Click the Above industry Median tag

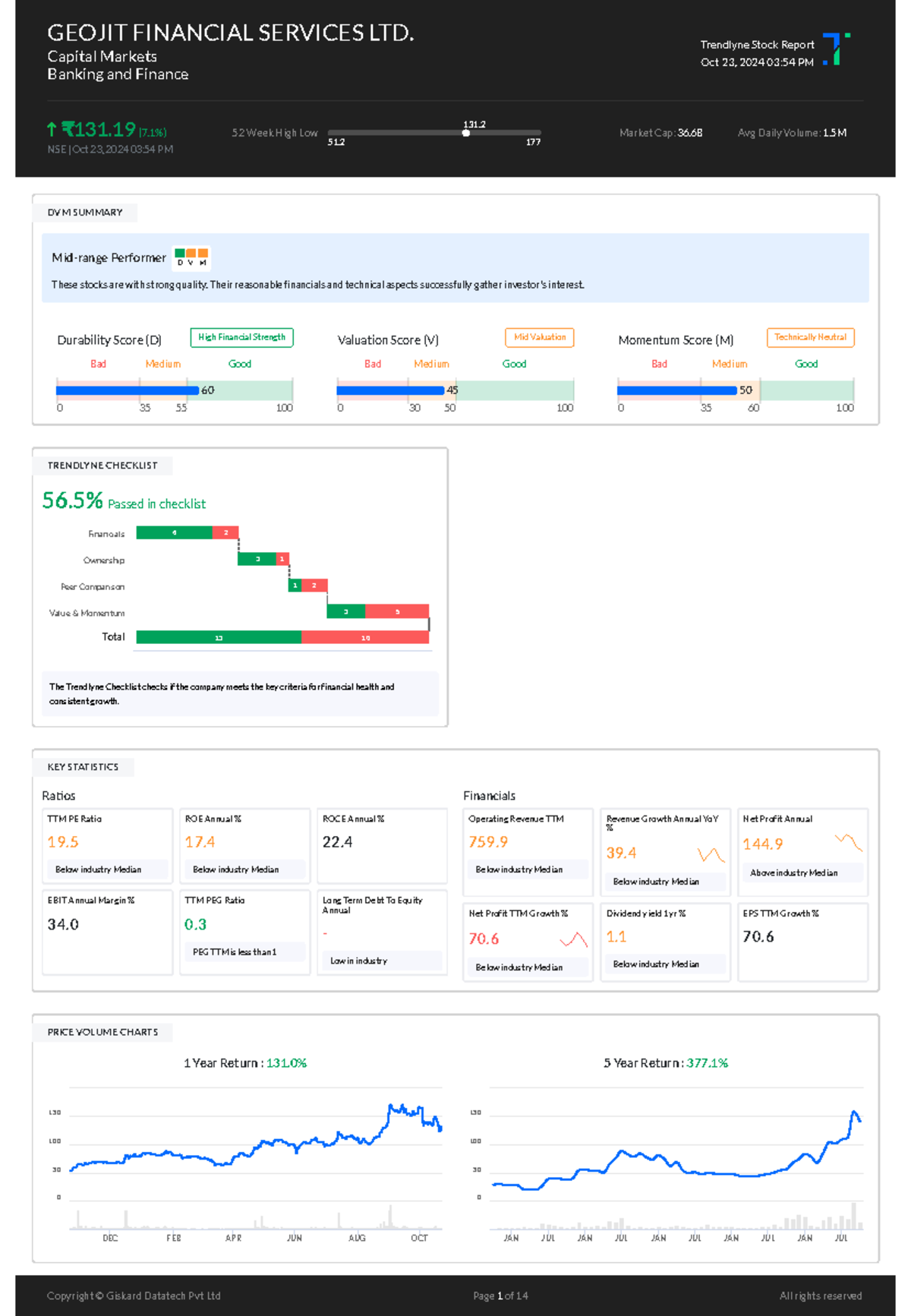click(802, 873)
